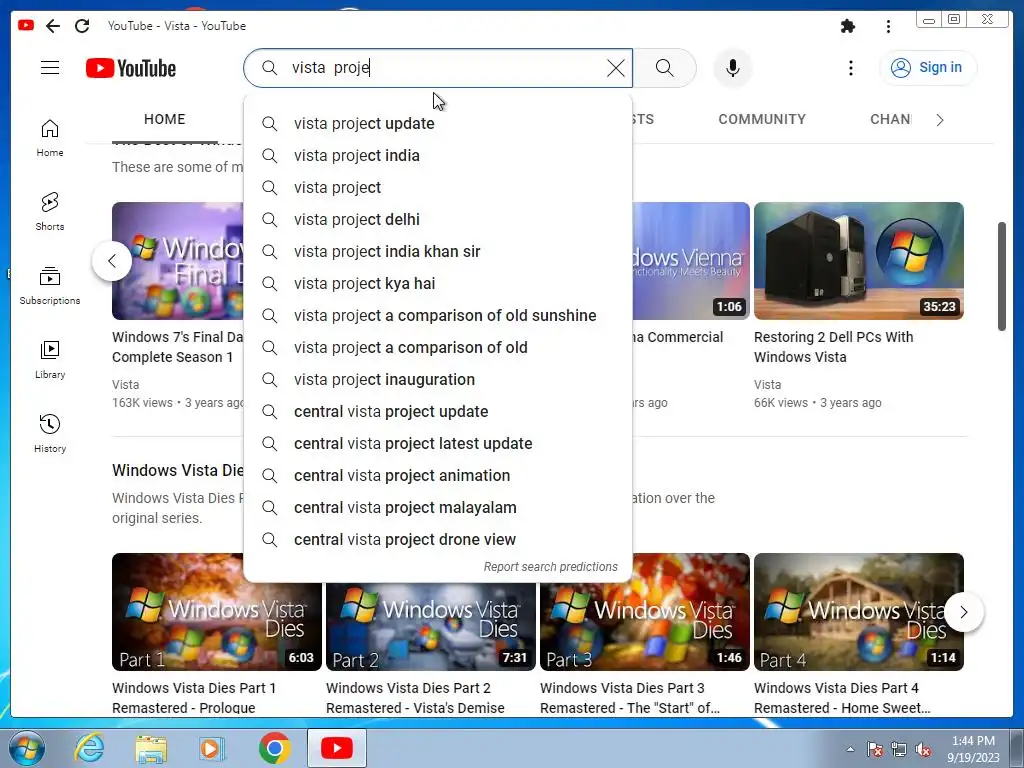Open Windows Media Player from taskbar

coord(212,748)
